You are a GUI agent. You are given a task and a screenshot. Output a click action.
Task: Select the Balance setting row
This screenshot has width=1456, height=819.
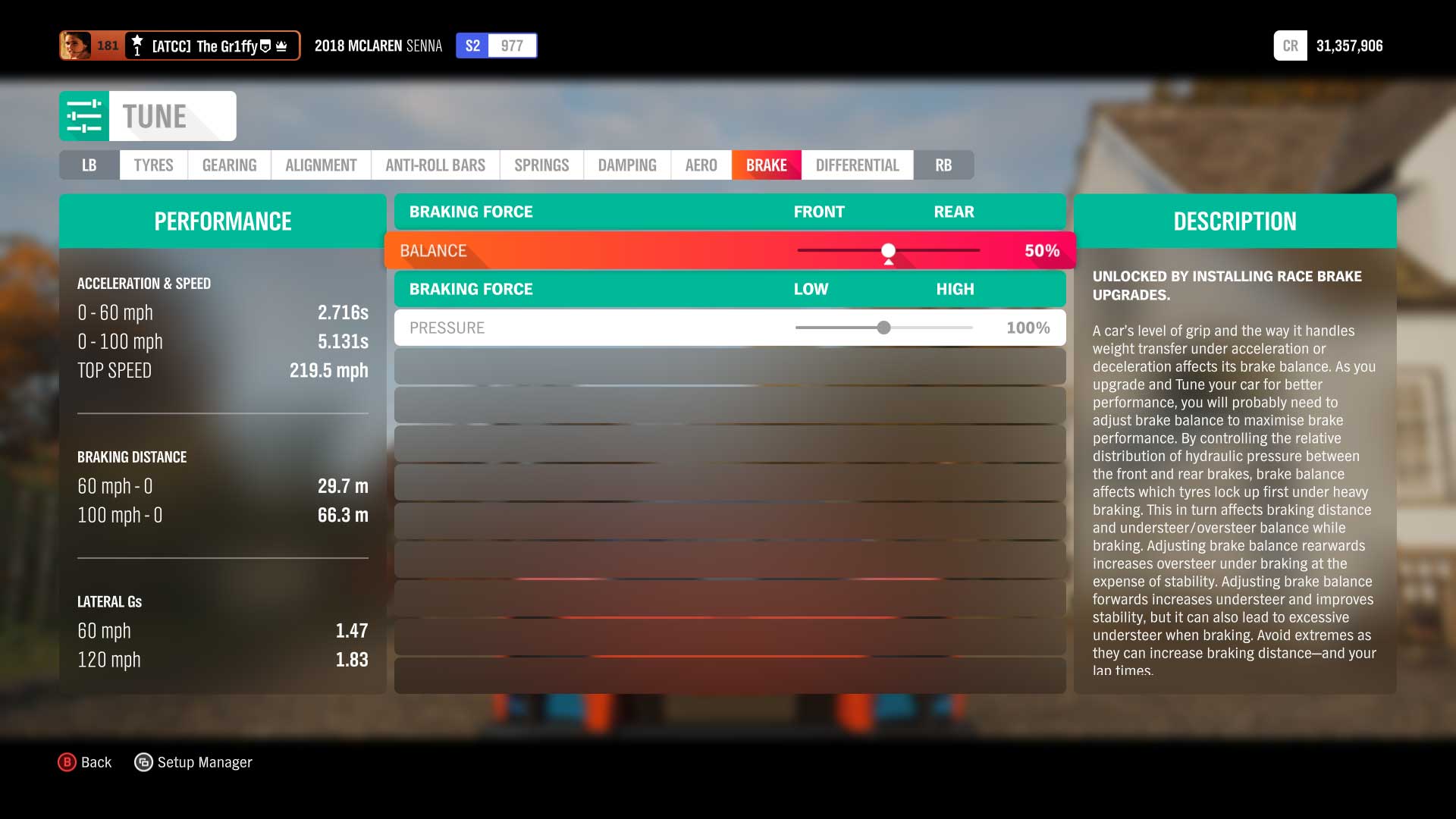pyautogui.click(x=730, y=250)
